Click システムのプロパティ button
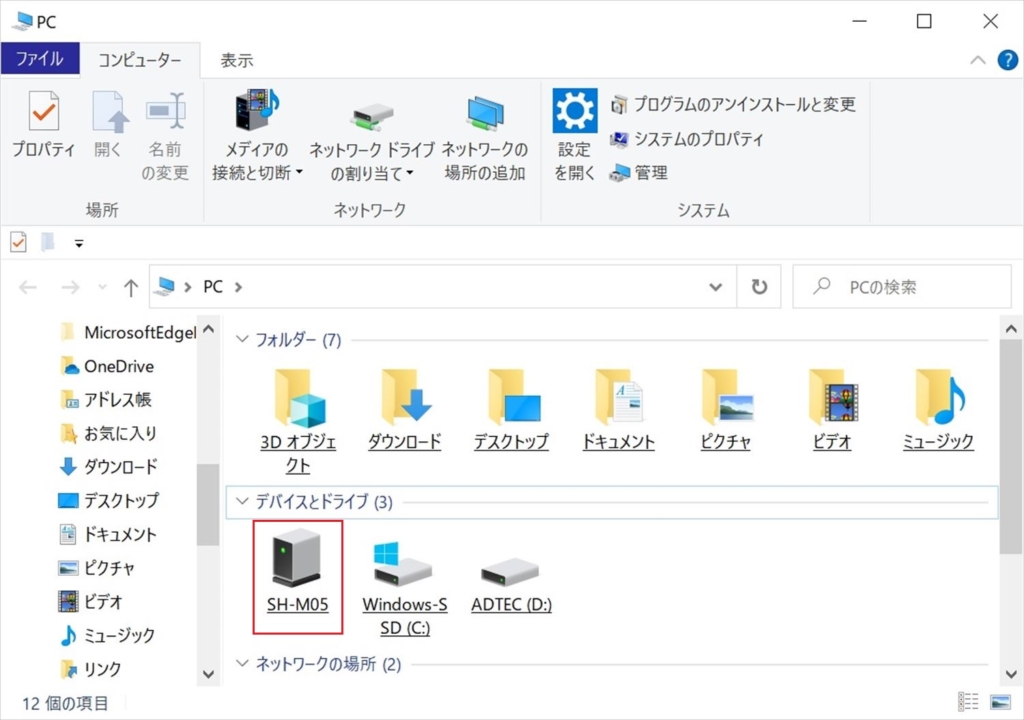The height and width of the screenshot is (720, 1024). click(688, 139)
